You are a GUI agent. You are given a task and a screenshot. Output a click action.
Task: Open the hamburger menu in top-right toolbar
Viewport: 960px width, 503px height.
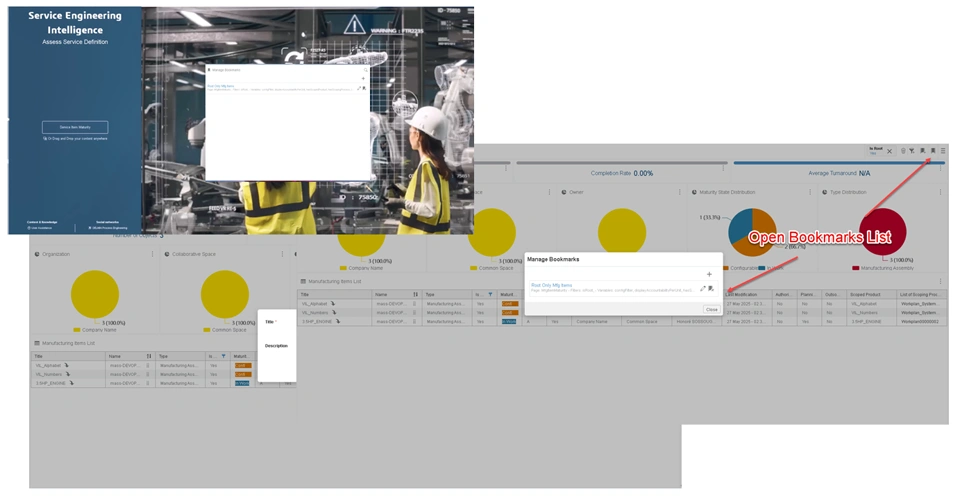pyautogui.click(x=942, y=151)
